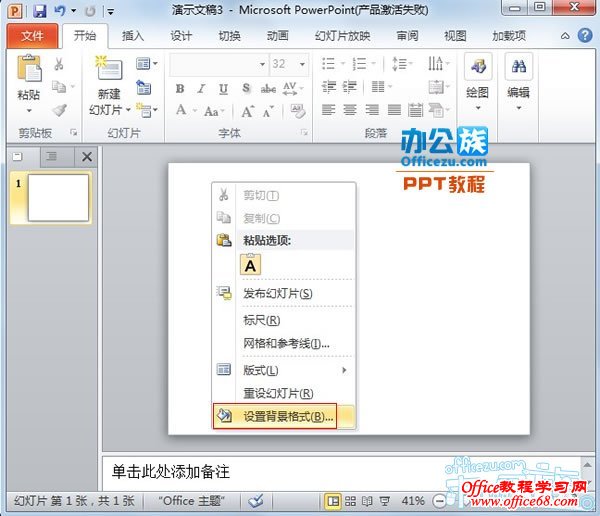Toggle Bold formatting

point(180,88)
